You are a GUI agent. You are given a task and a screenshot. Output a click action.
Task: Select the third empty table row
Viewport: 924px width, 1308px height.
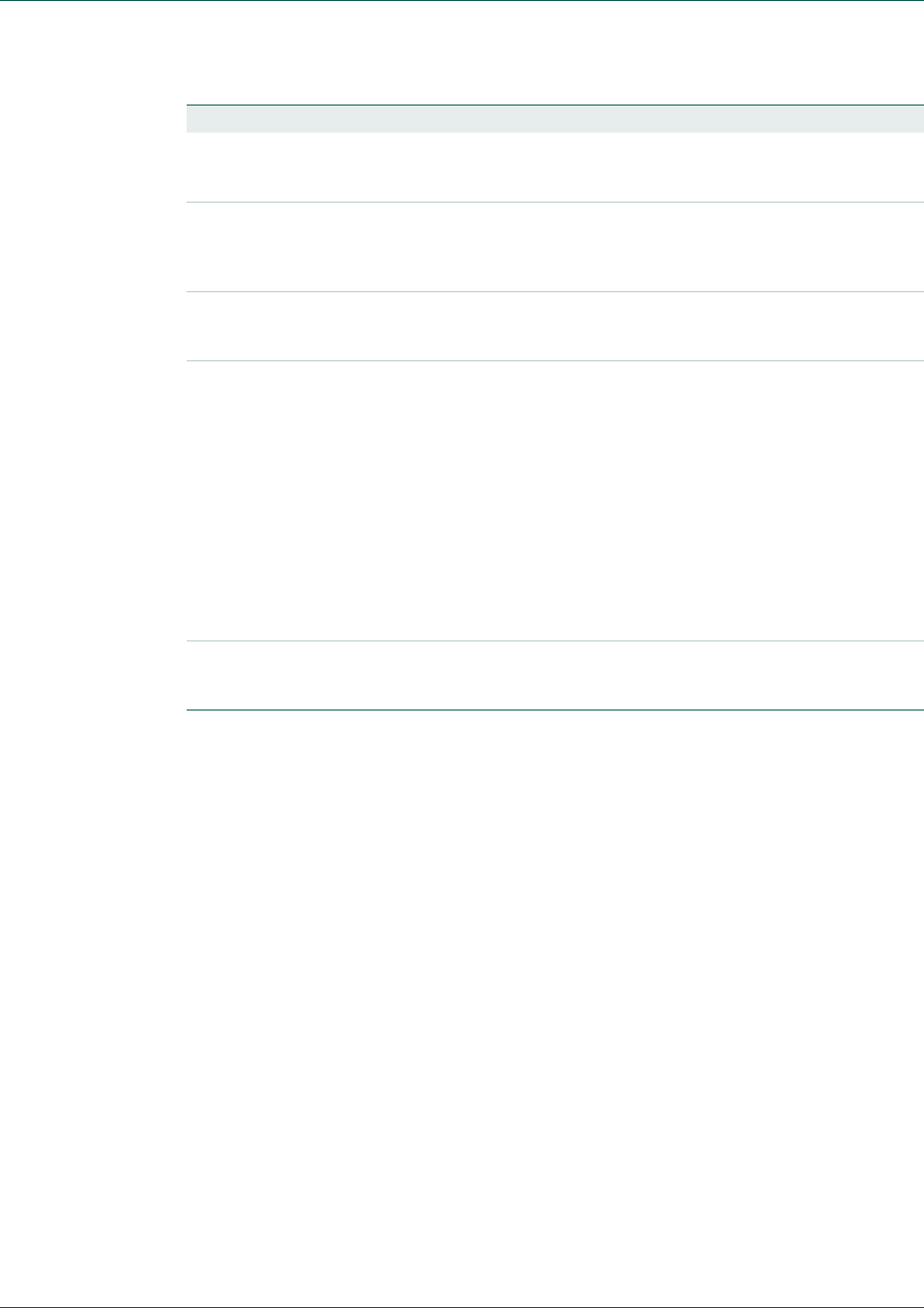click(x=554, y=326)
